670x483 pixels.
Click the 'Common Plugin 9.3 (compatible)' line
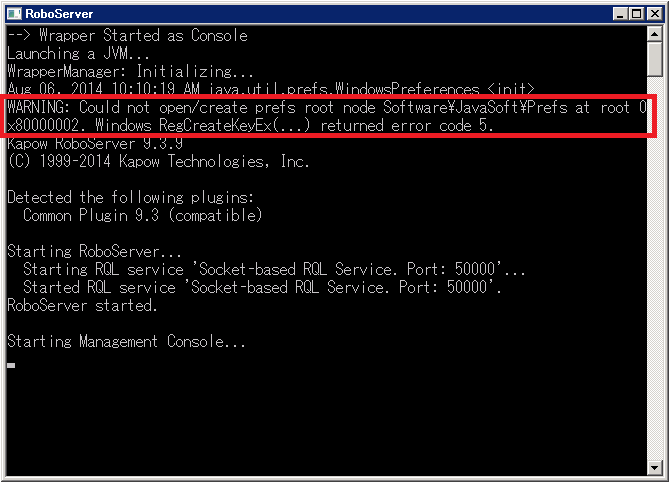(x=142, y=215)
